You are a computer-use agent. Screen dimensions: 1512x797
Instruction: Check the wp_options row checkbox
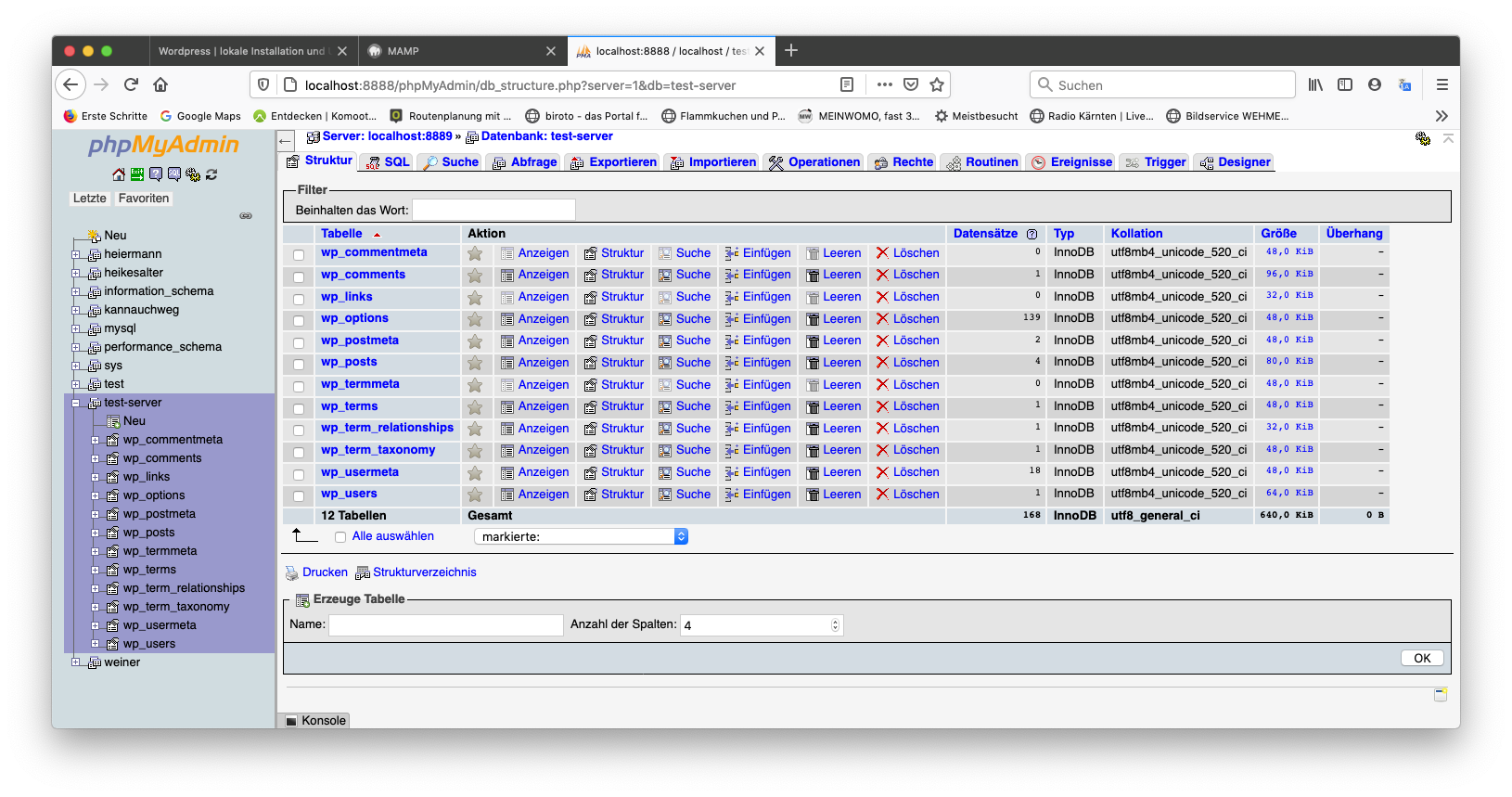click(299, 321)
